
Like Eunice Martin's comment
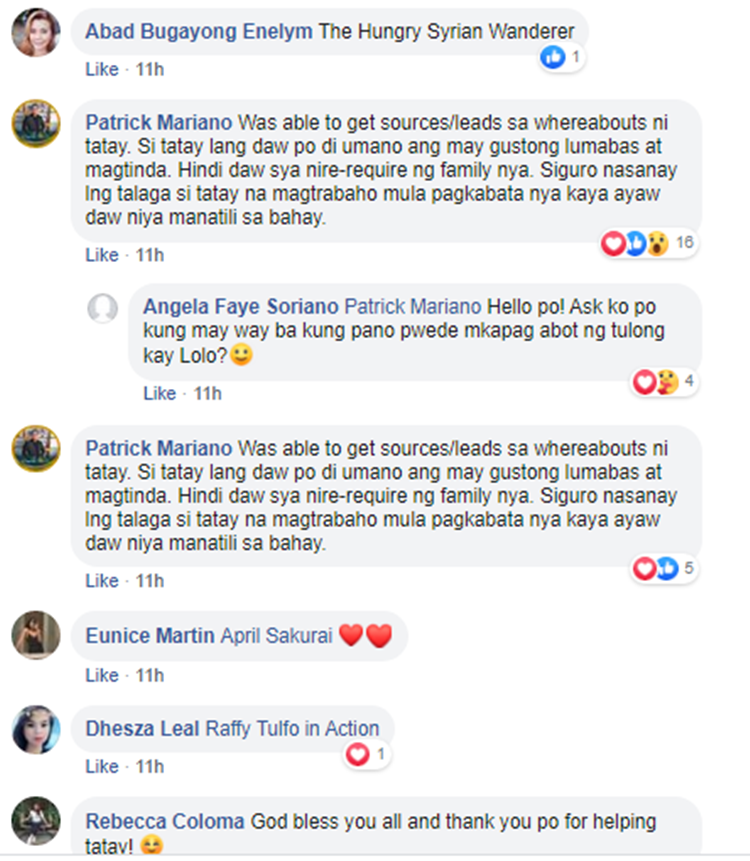point(102,675)
